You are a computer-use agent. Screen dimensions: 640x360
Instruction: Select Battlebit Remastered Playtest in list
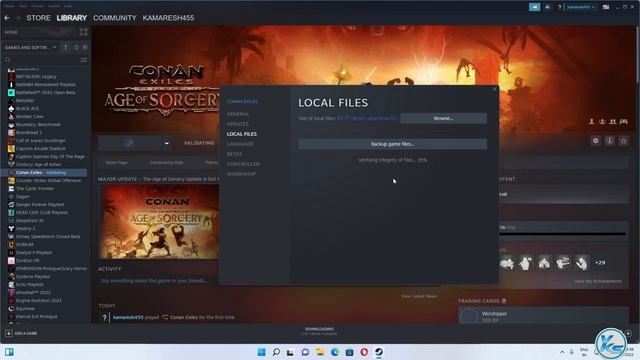[x=45, y=84]
